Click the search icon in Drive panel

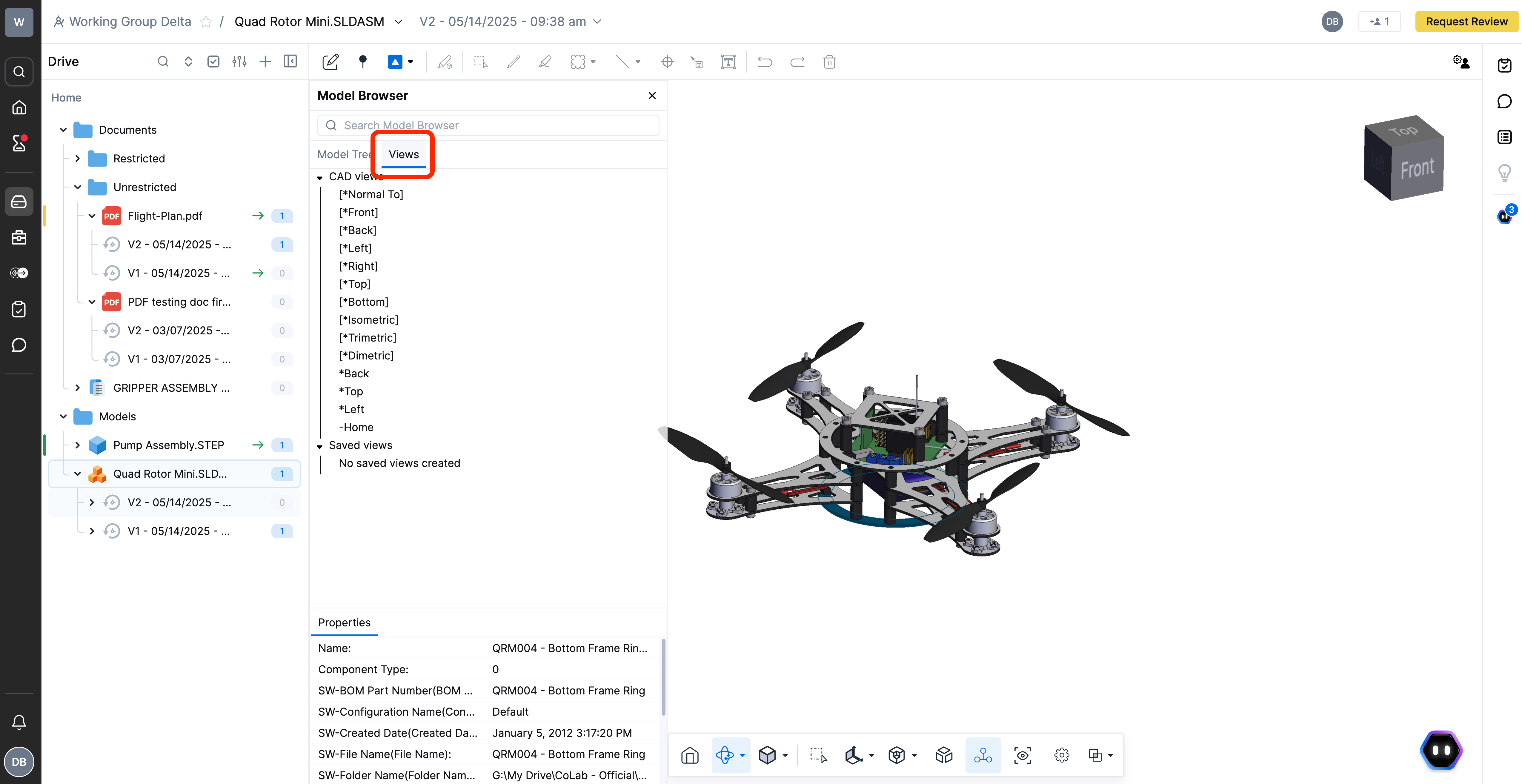tap(163, 62)
